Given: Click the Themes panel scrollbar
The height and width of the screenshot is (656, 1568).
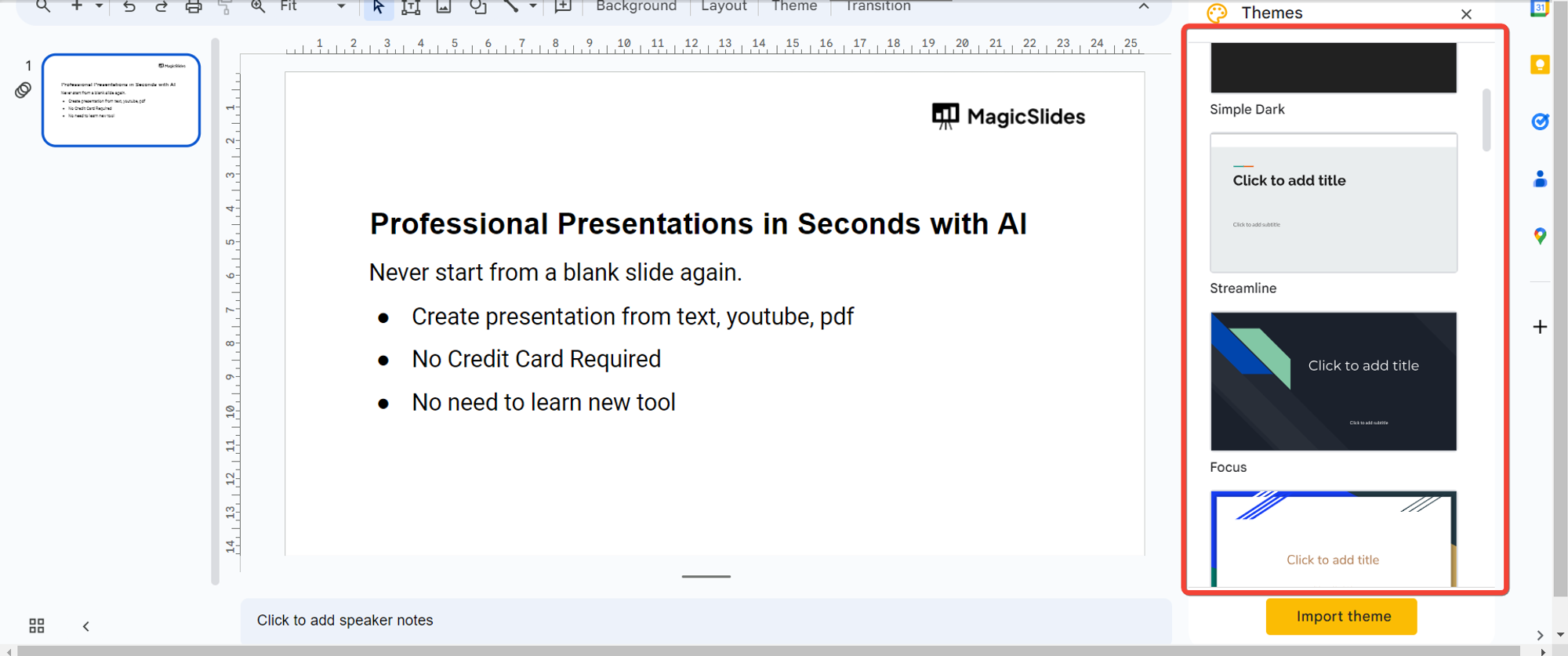Looking at the screenshot, I should tap(1486, 120).
